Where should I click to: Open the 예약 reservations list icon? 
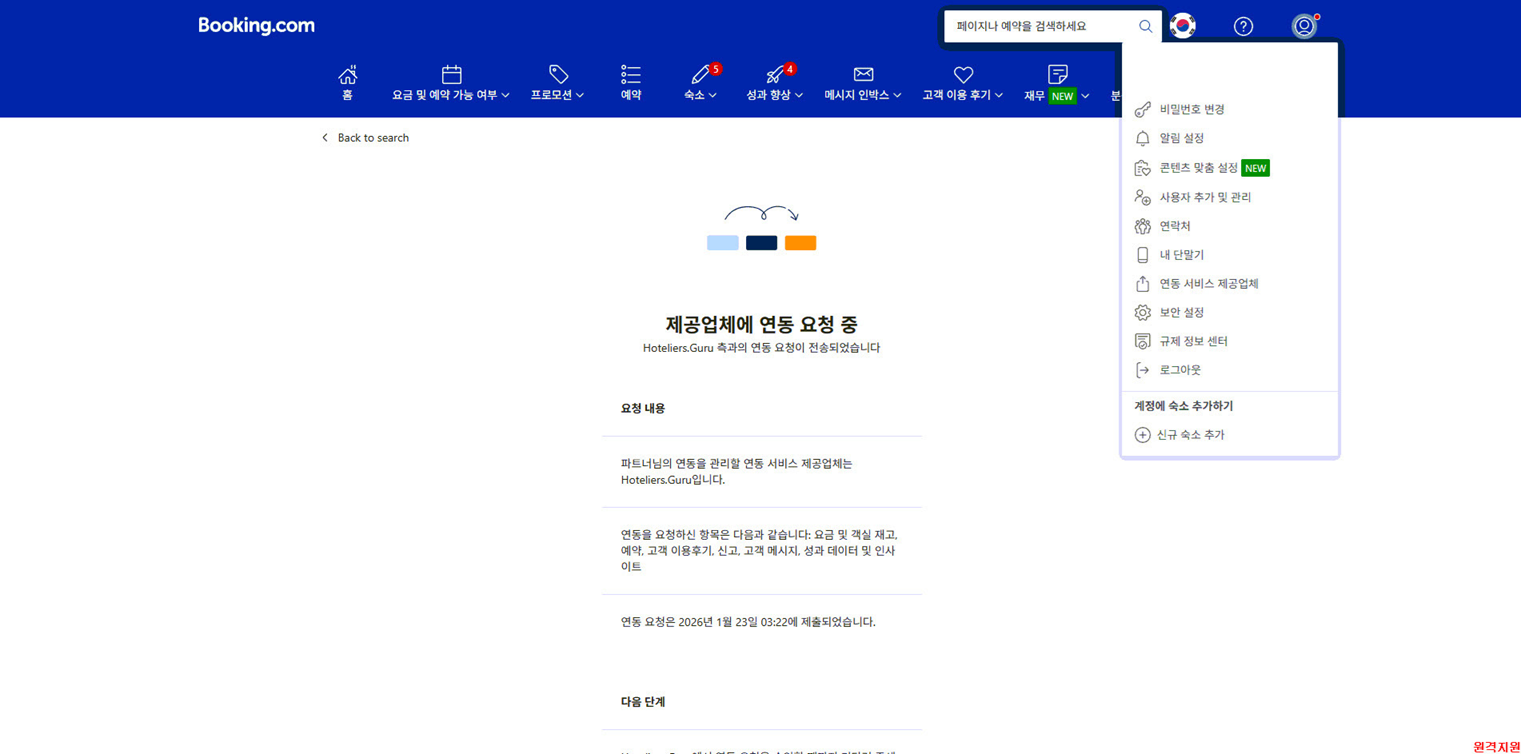[630, 75]
